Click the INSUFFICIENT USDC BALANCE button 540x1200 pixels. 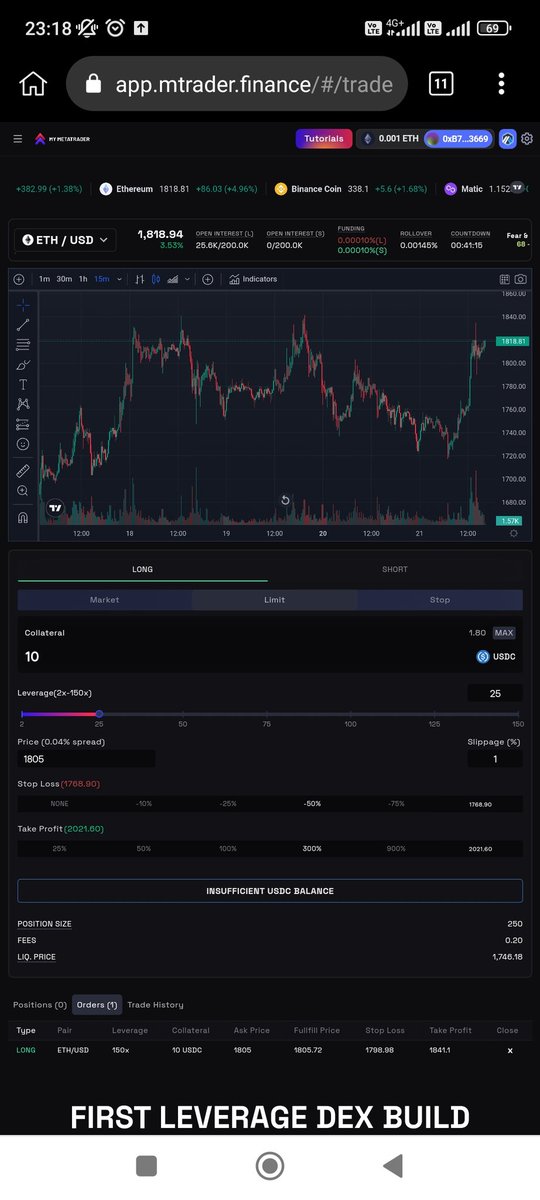click(270, 891)
